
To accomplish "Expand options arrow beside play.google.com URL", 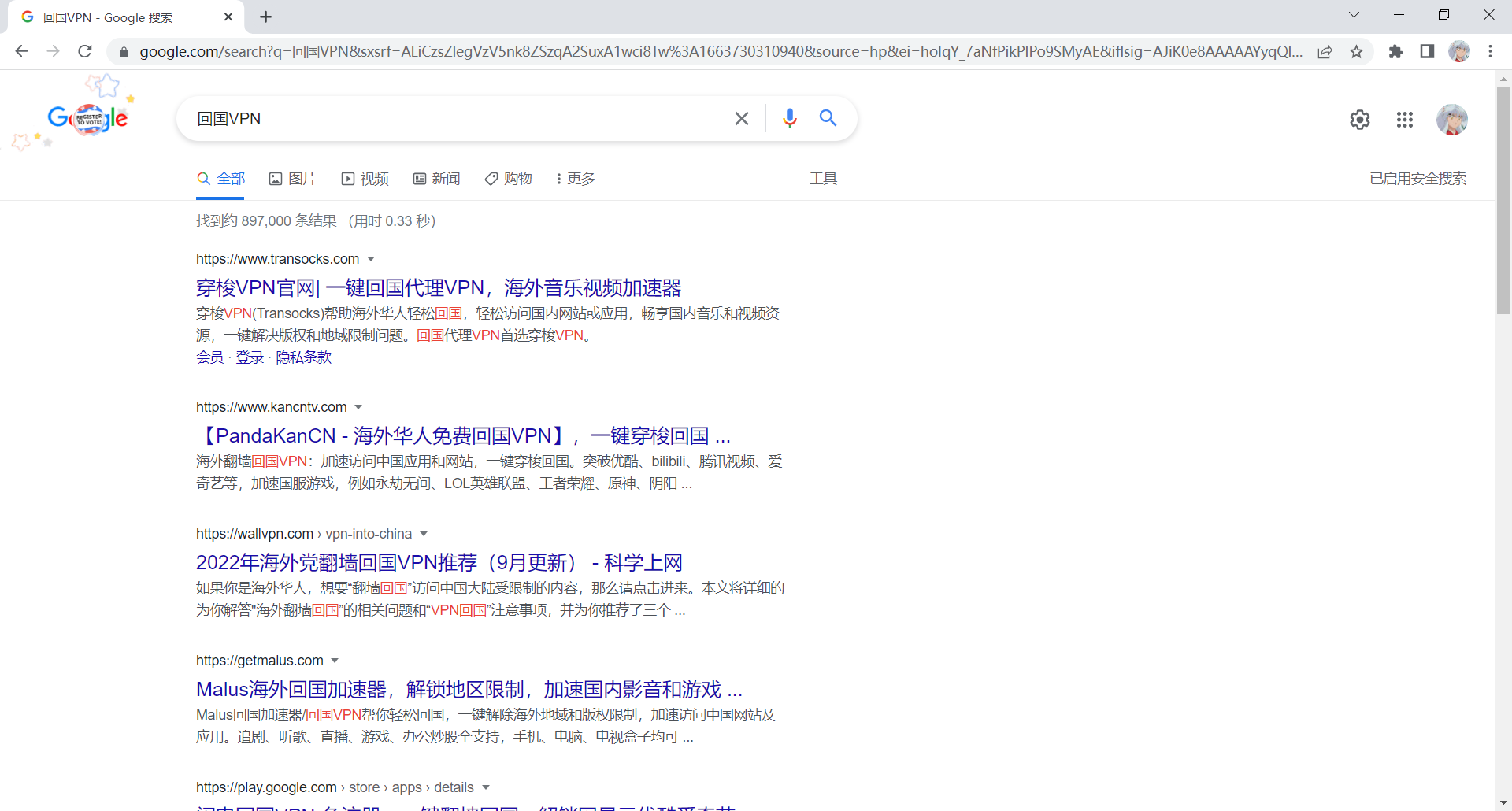I will point(486,787).
